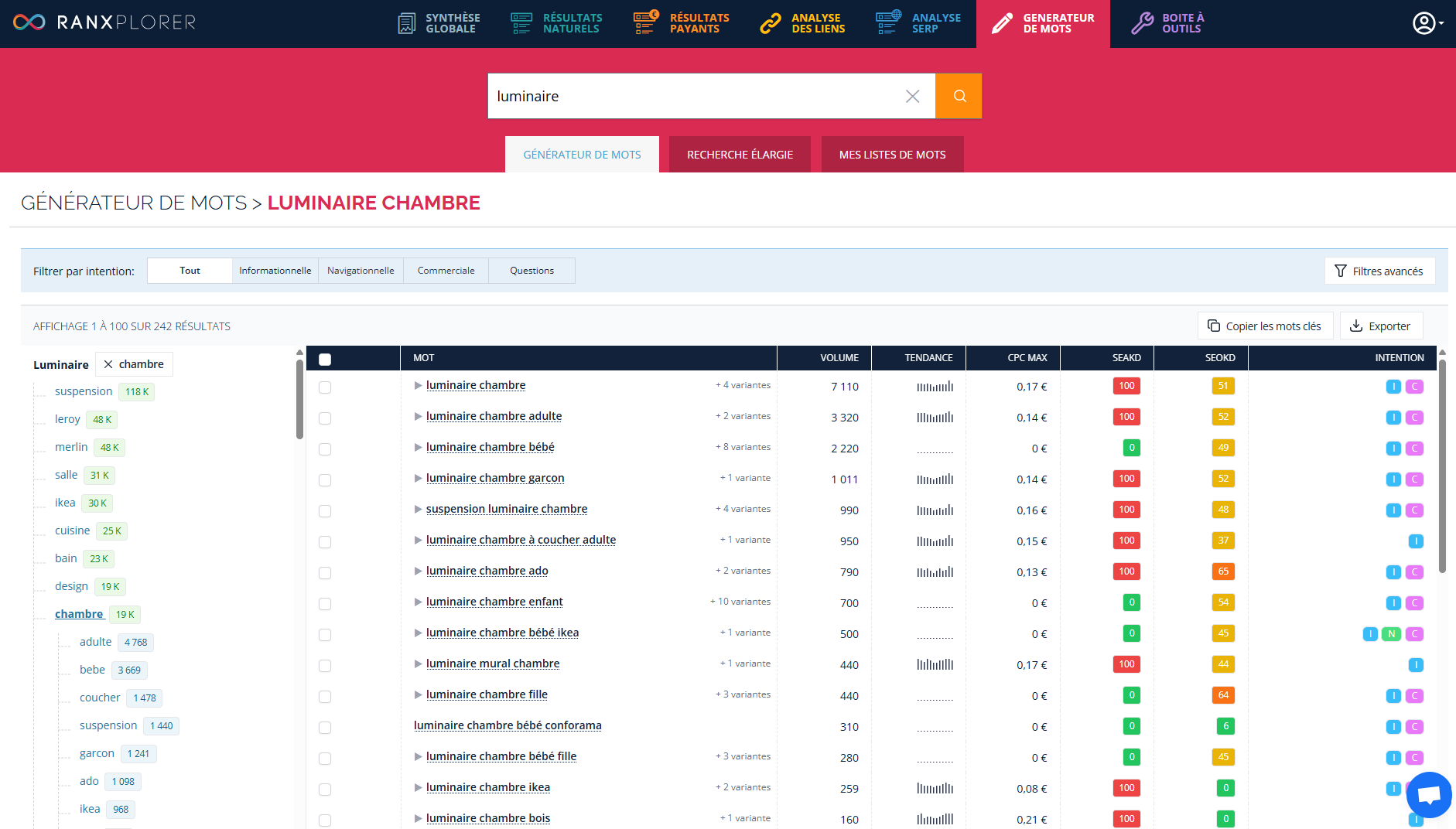Open the chat support bubble
The image size is (1456, 829).
click(x=1428, y=794)
